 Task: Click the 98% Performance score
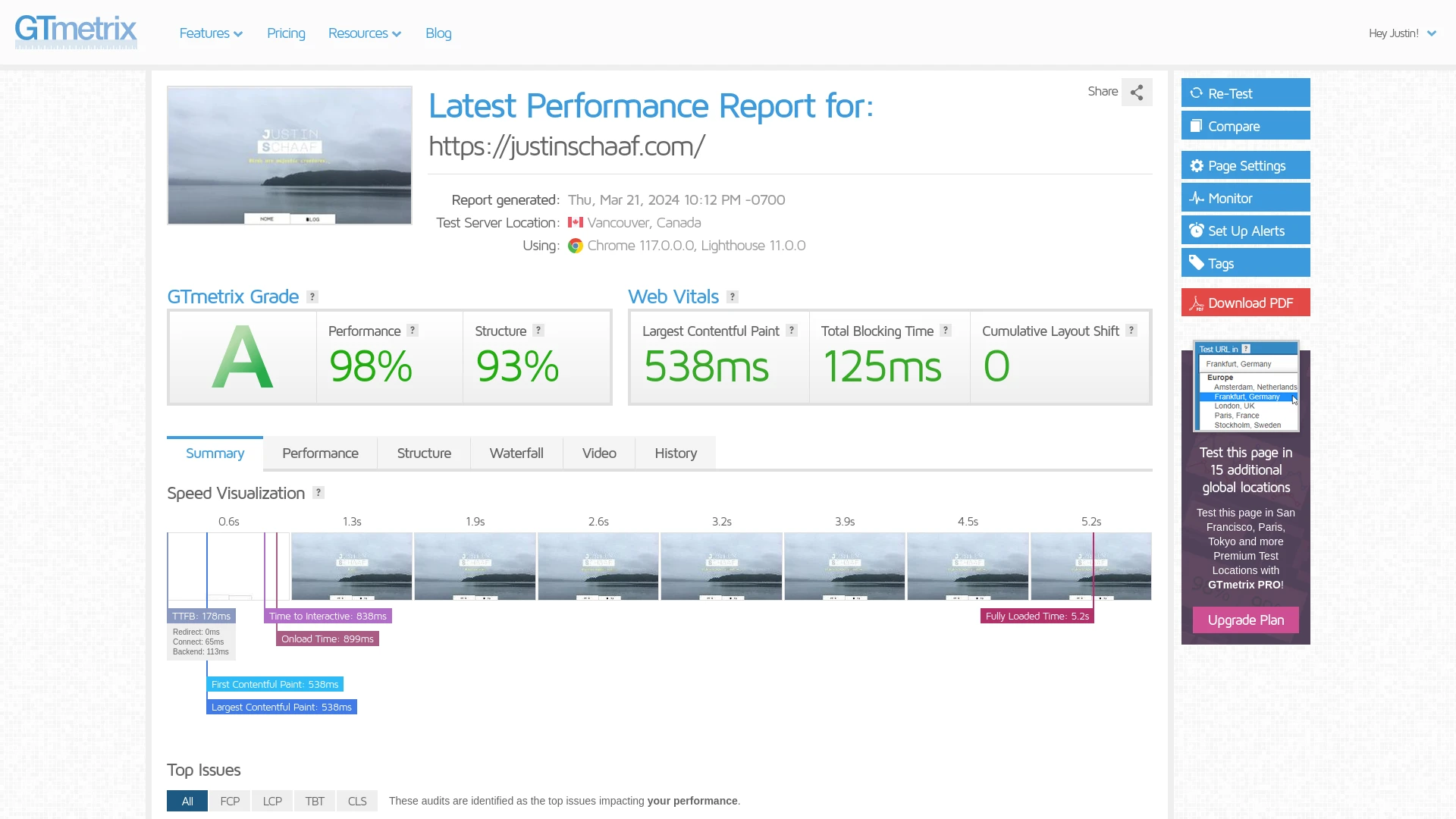click(x=371, y=366)
